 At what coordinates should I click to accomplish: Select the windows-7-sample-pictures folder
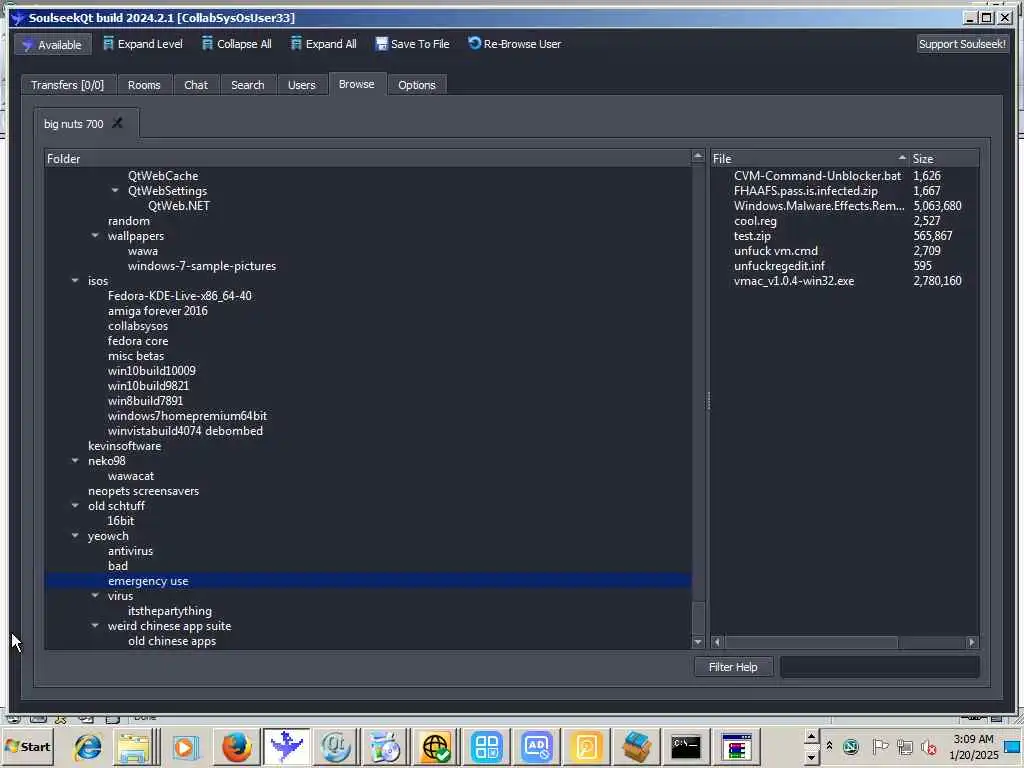click(202, 266)
